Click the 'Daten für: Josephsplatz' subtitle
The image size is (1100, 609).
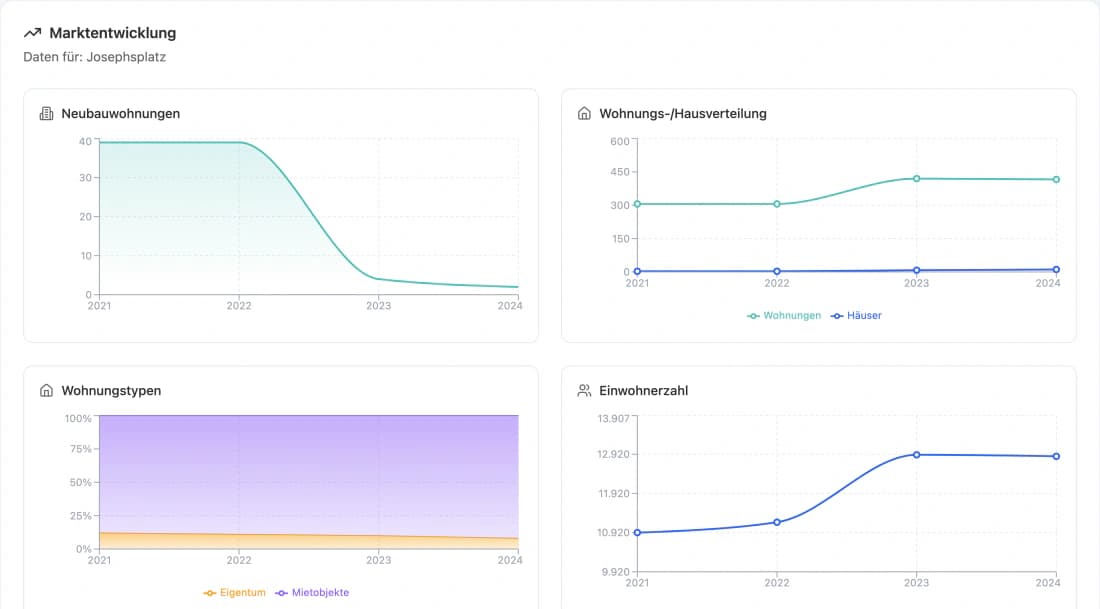95,57
